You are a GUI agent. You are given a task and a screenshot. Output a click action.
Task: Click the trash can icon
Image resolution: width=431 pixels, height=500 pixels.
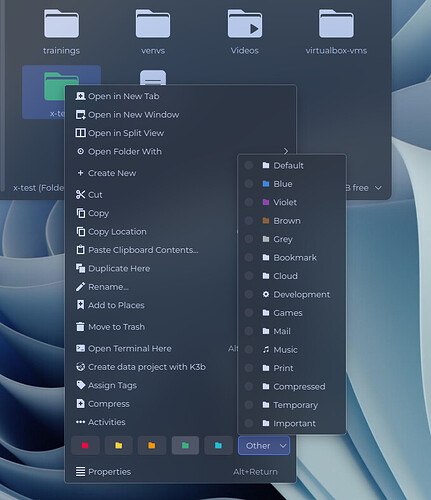tap(80, 327)
